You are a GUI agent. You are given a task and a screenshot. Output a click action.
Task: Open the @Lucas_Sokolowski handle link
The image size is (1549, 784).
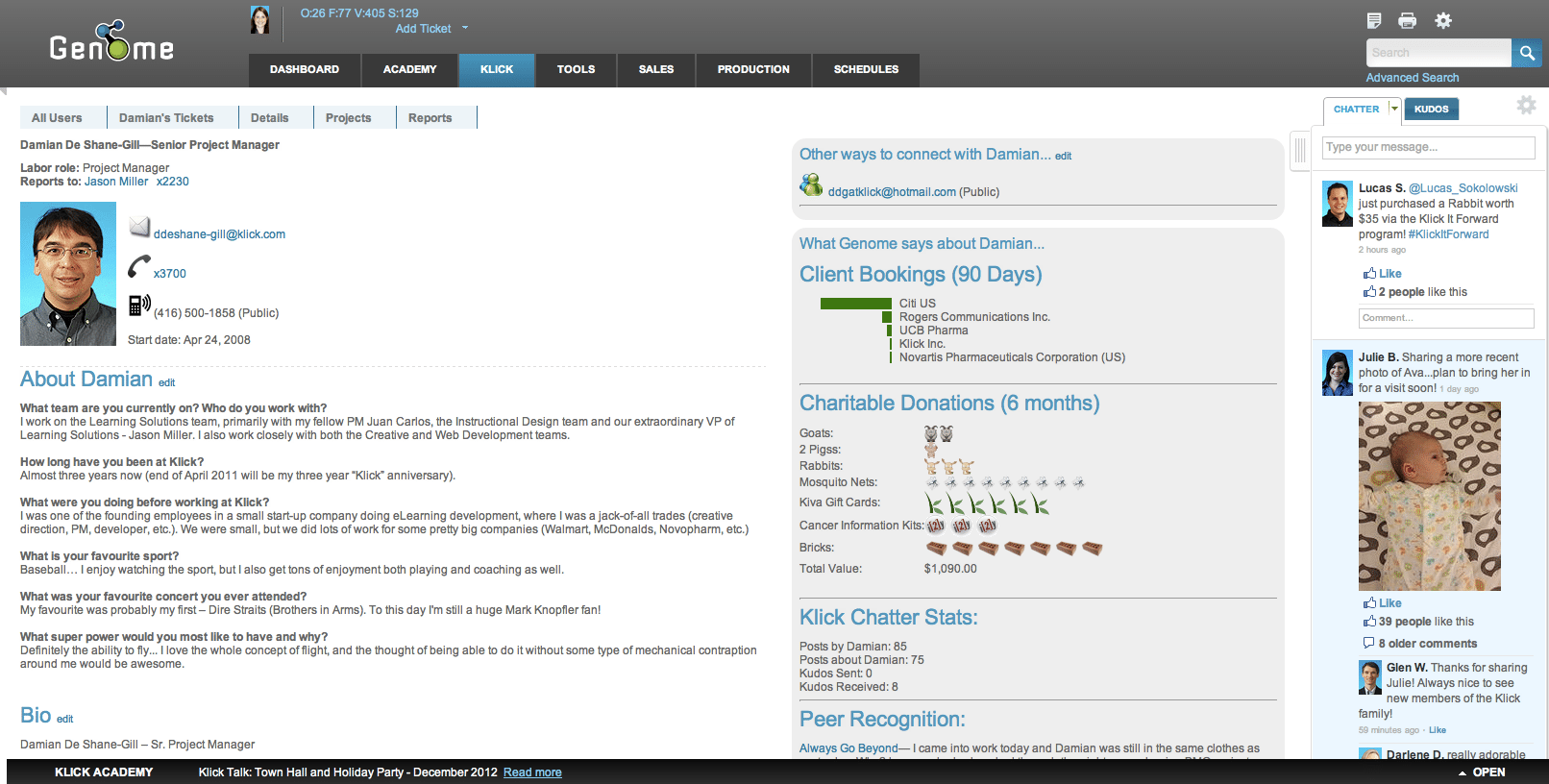tap(1463, 188)
